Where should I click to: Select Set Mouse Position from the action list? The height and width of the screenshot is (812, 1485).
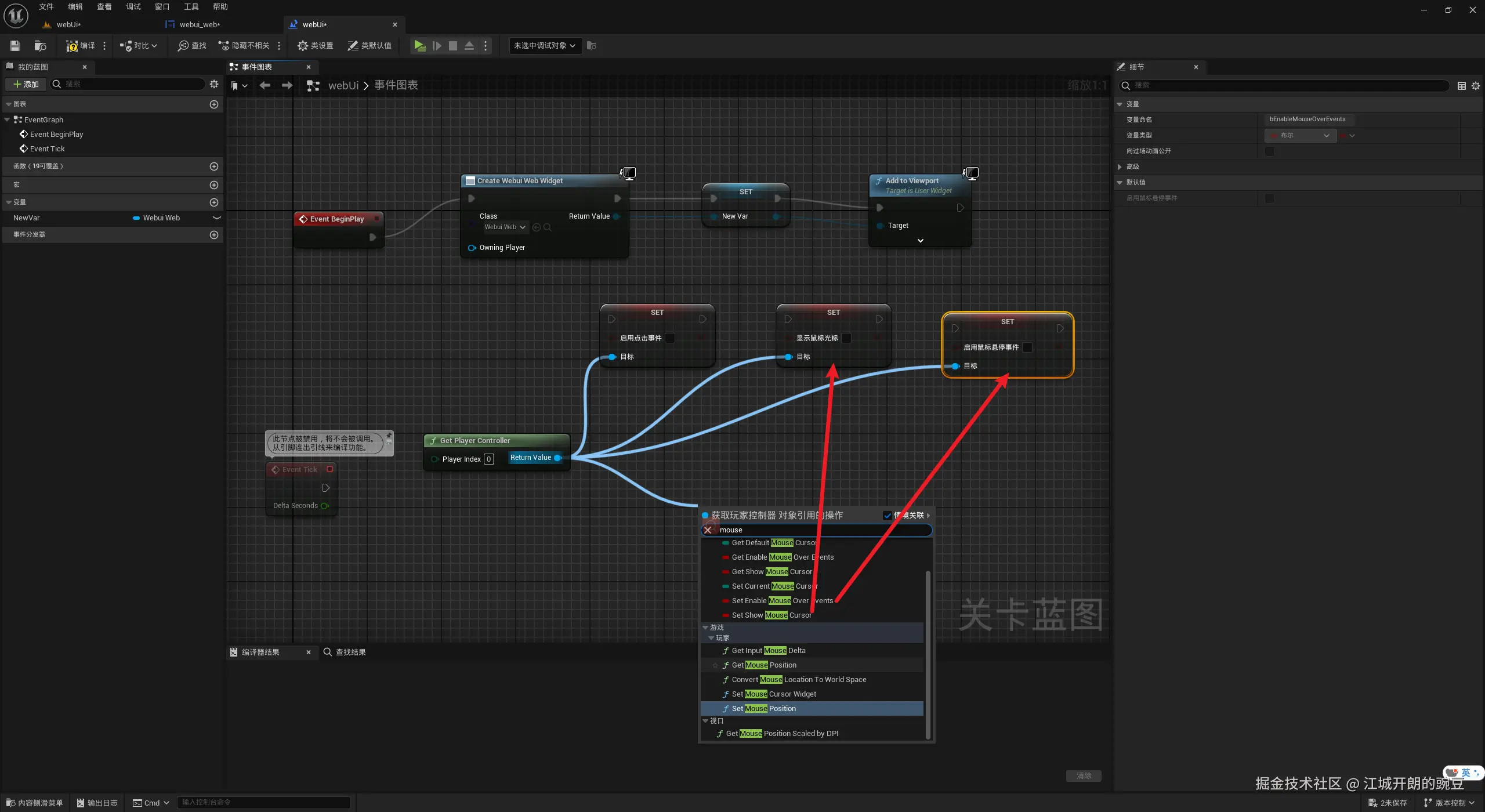[x=763, y=708]
